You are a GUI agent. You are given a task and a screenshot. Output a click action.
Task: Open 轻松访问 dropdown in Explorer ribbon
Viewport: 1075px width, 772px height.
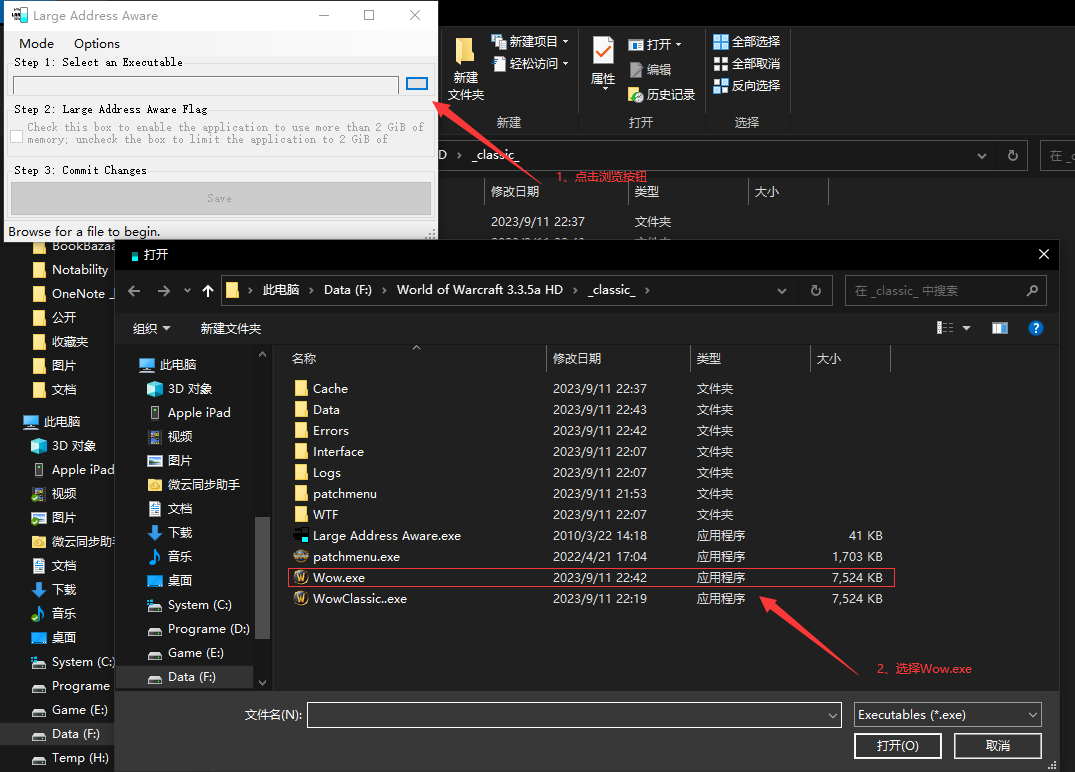(x=530, y=64)
